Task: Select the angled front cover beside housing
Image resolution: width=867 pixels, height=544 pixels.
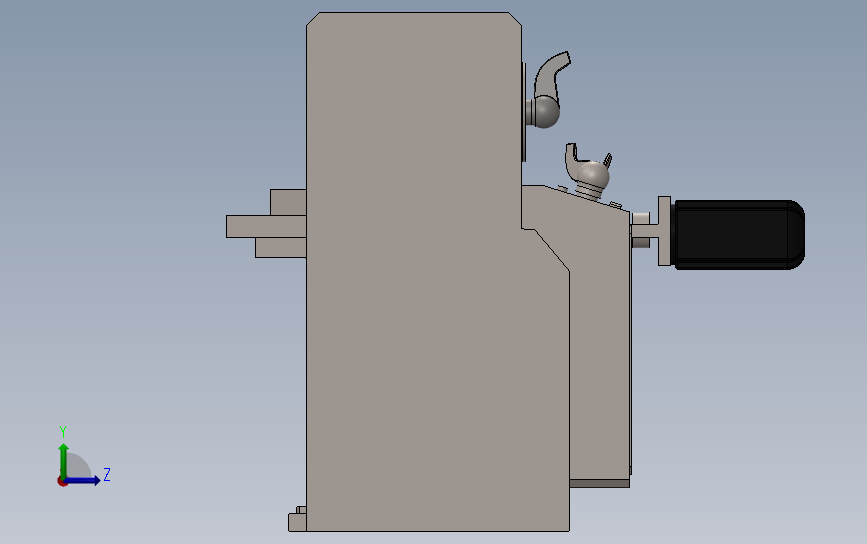Action: [x=600, y=343]
